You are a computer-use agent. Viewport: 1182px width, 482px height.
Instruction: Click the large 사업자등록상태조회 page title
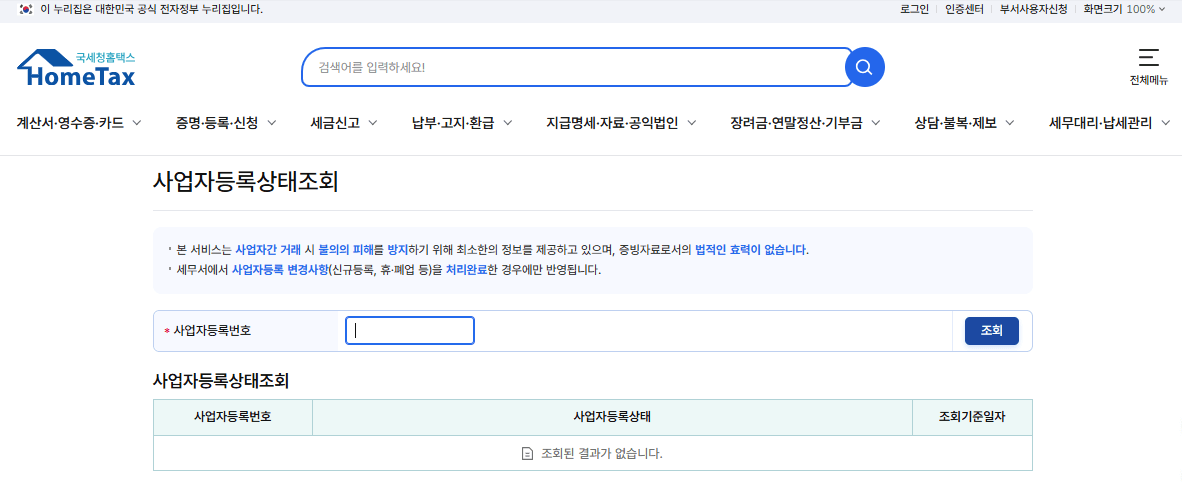(246, 183)
